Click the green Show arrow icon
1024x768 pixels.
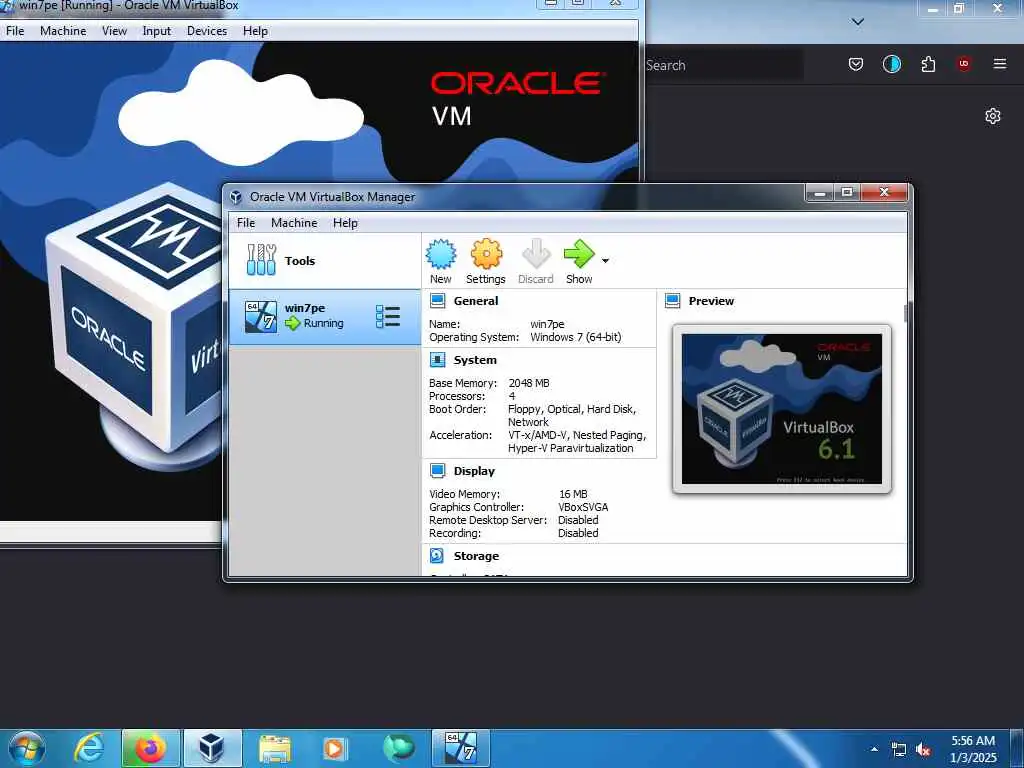(579, 254)
